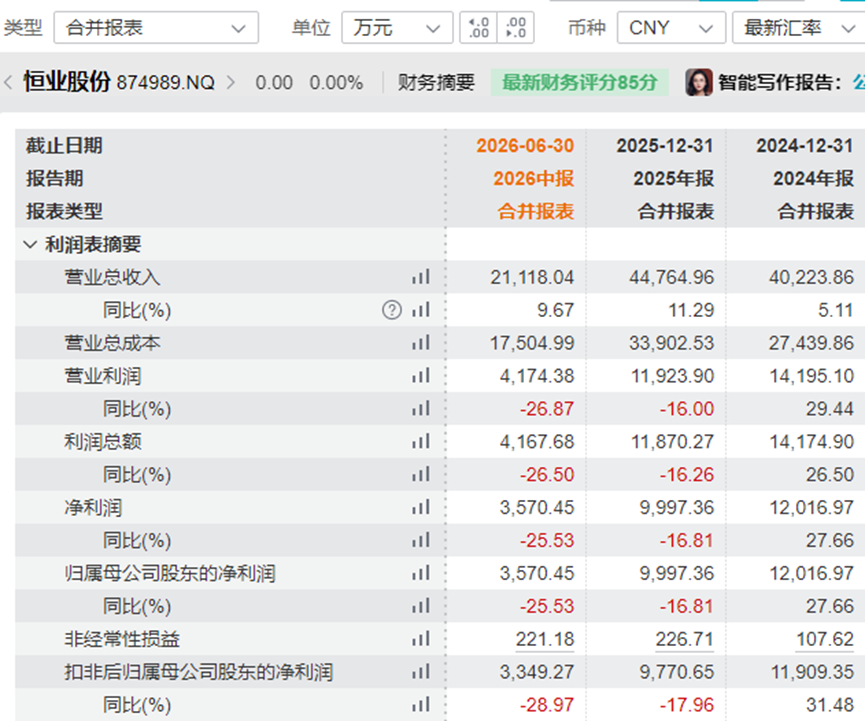This screenshot has height=721, width=865.
Task: Click 营业总收入 value 40,223.86
Action: click(812, 277)
